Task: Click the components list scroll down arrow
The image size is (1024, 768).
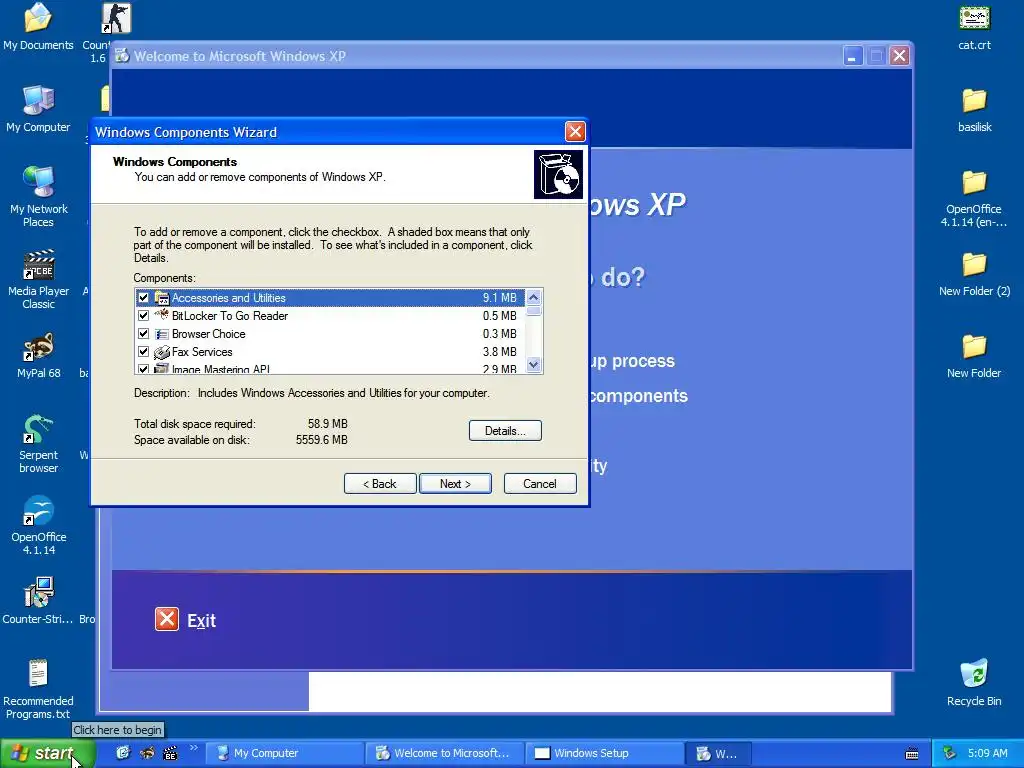Action: coord(534,365)
